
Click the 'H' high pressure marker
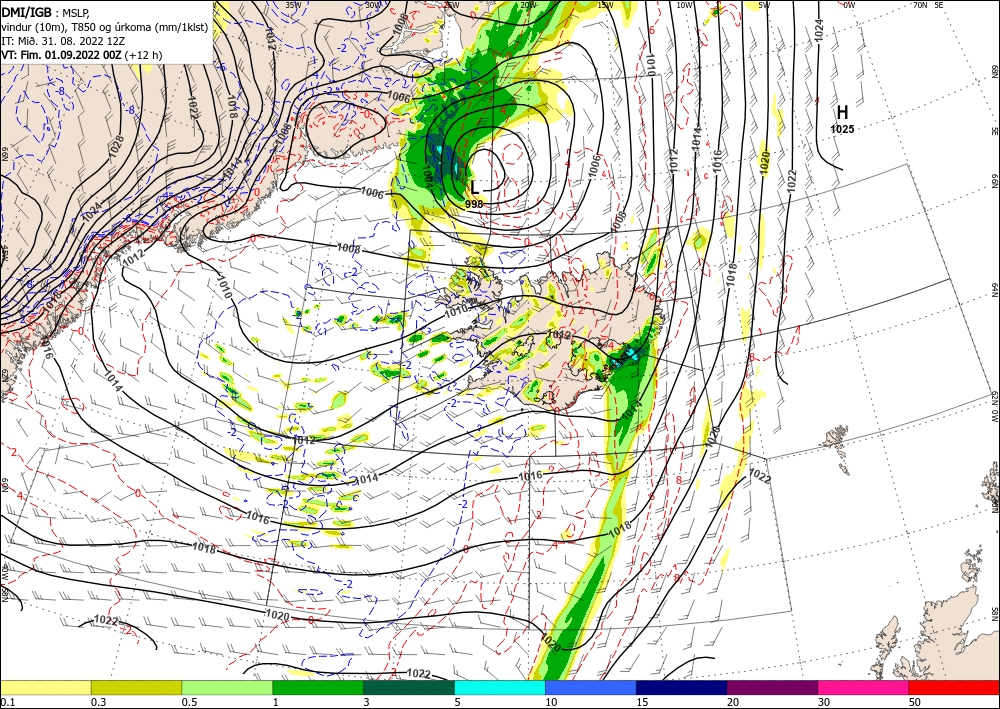842,113
